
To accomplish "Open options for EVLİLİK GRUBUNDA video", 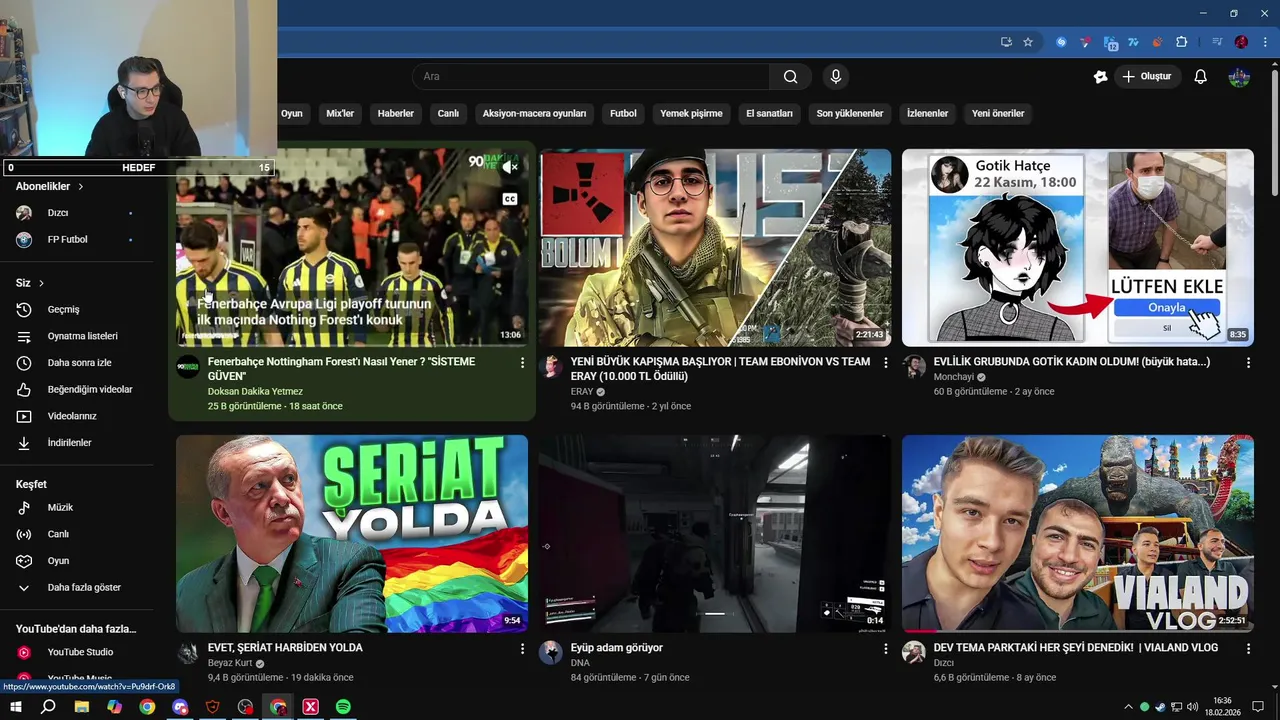I will click(1248, 363).
